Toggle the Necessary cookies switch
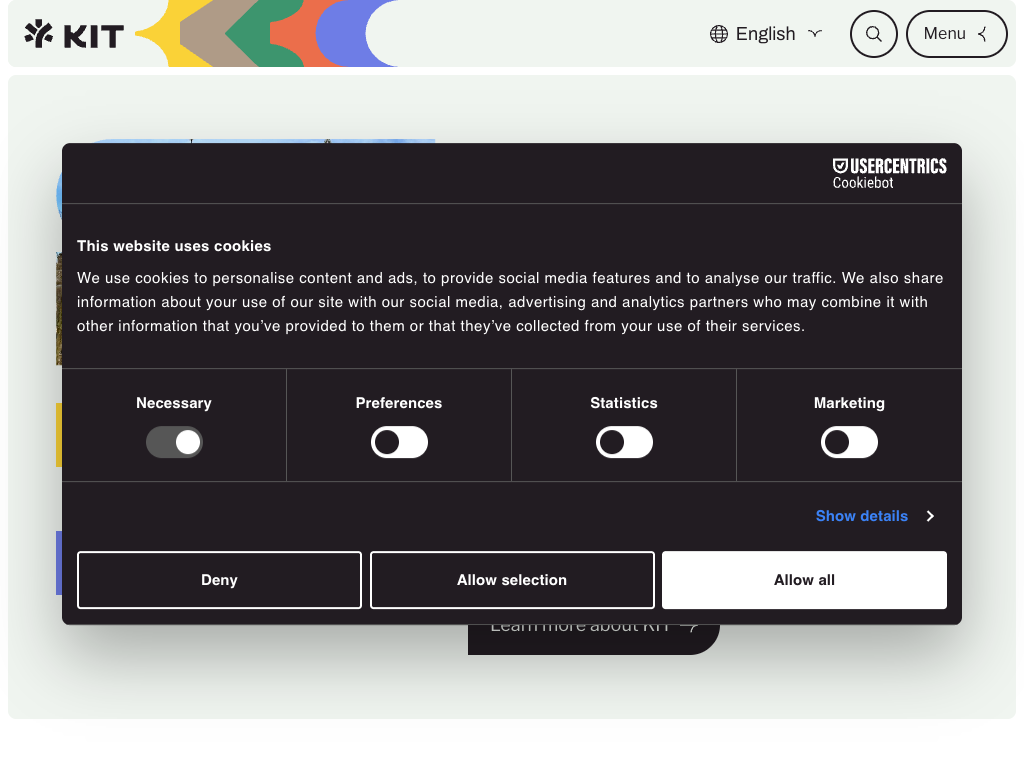Screen dimensions: 1024x768 pos(174,442)
